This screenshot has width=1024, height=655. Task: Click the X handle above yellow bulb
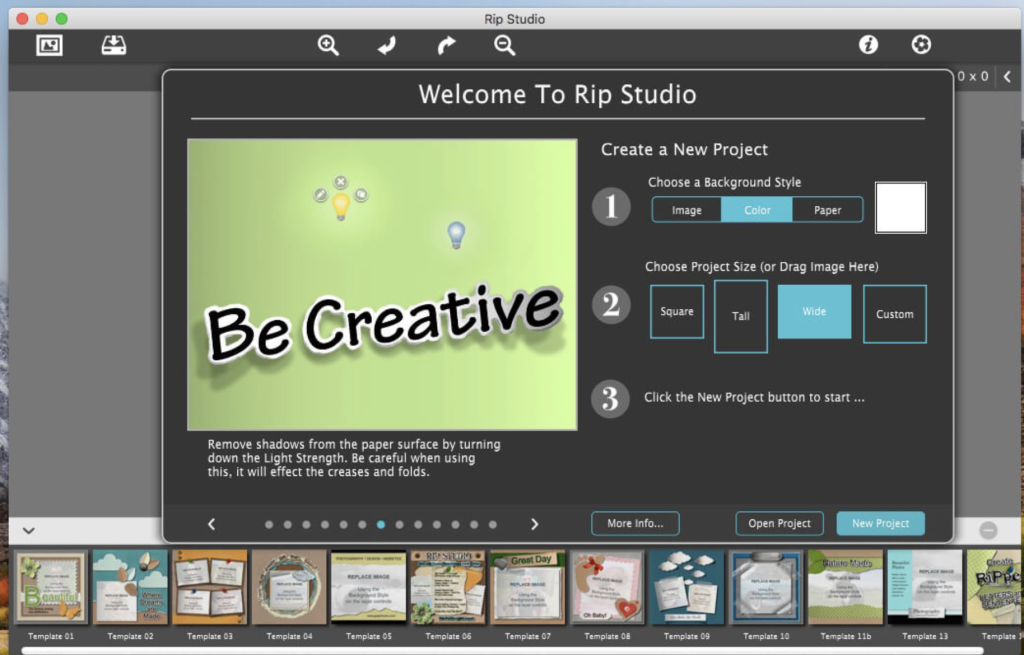coord(340,182)
